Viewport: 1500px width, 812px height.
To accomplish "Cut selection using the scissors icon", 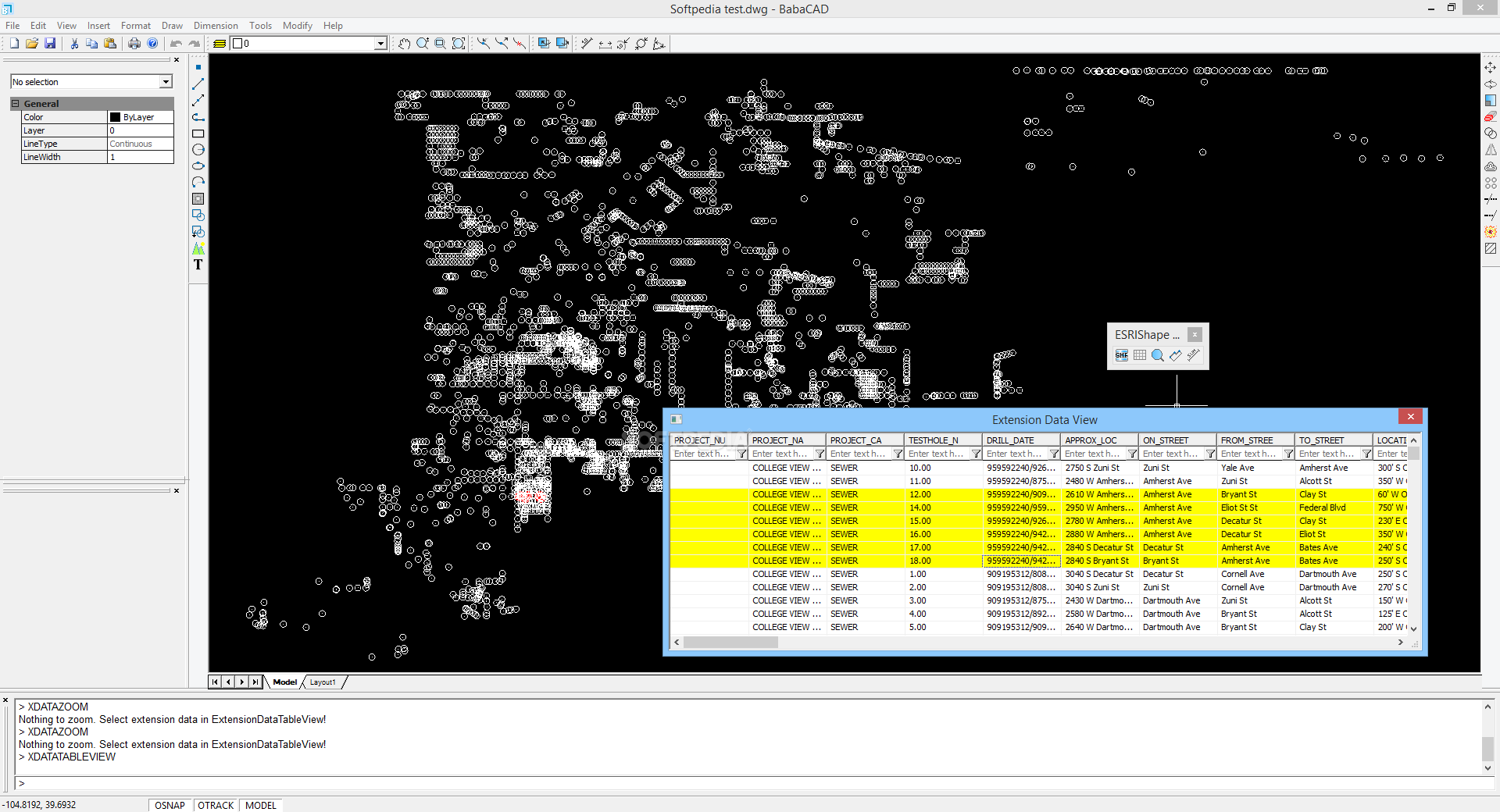I will tap(74, 44).
